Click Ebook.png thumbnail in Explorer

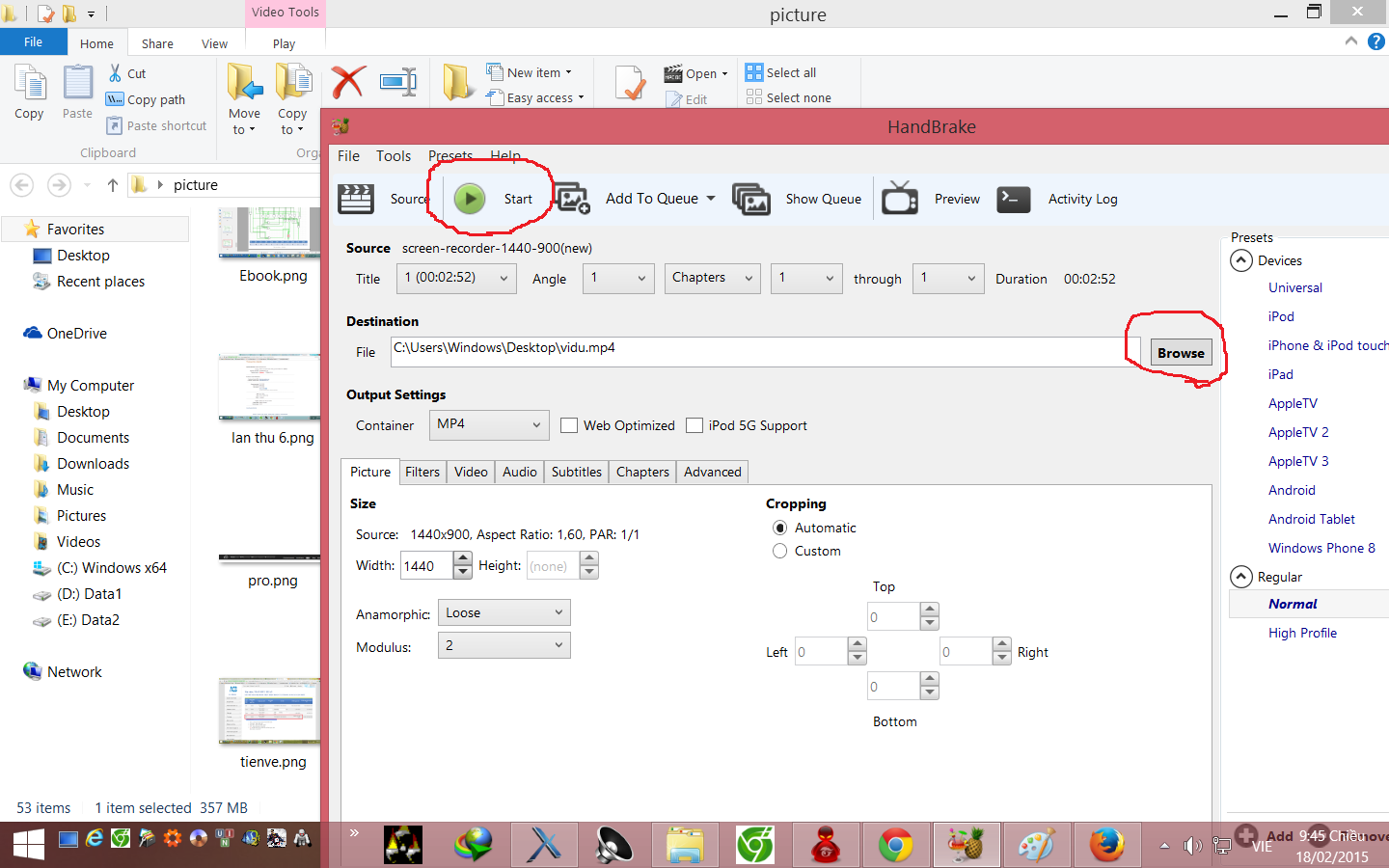pos(270,233)
